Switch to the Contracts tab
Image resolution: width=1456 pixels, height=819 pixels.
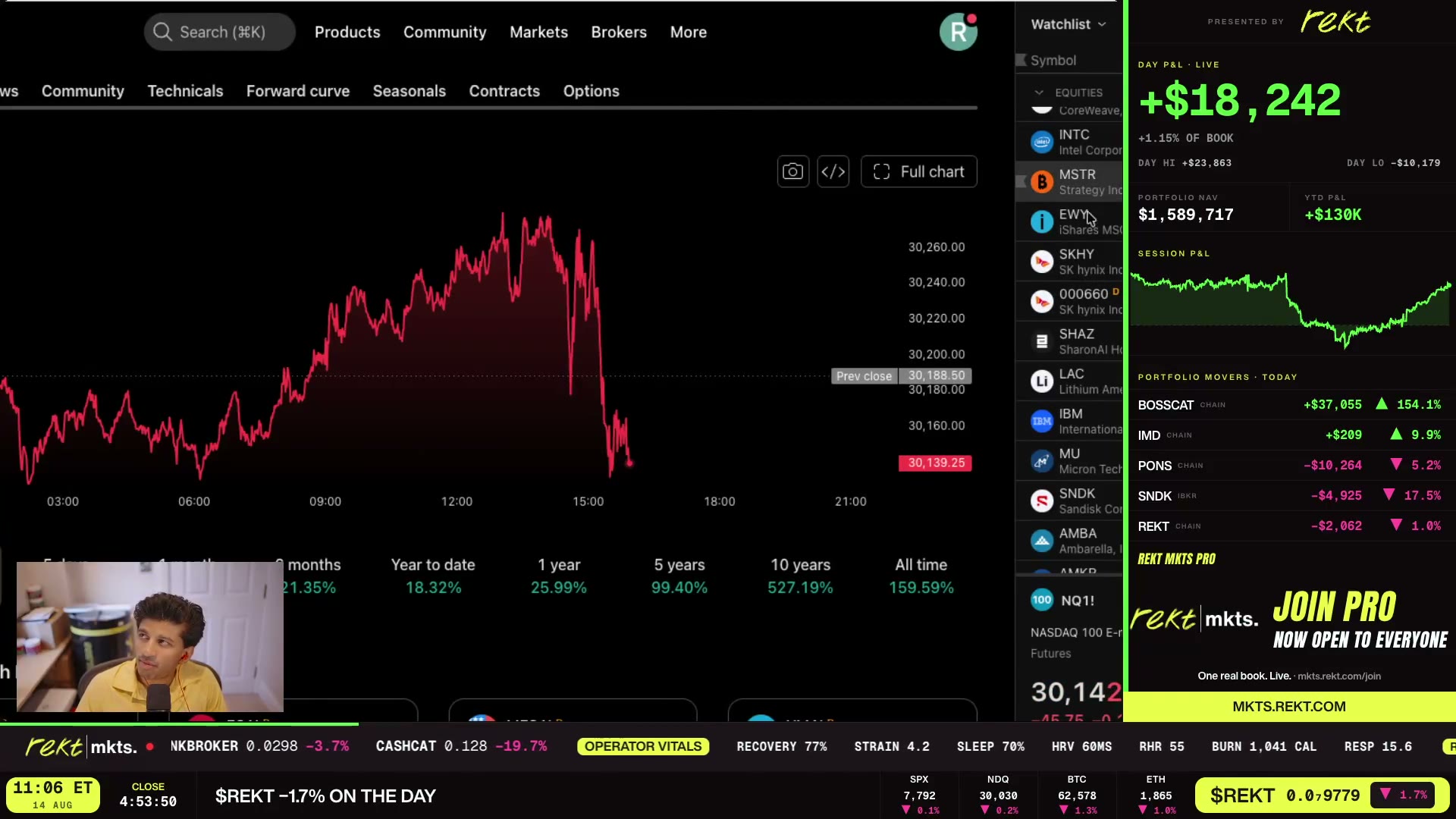pos(504,91)
